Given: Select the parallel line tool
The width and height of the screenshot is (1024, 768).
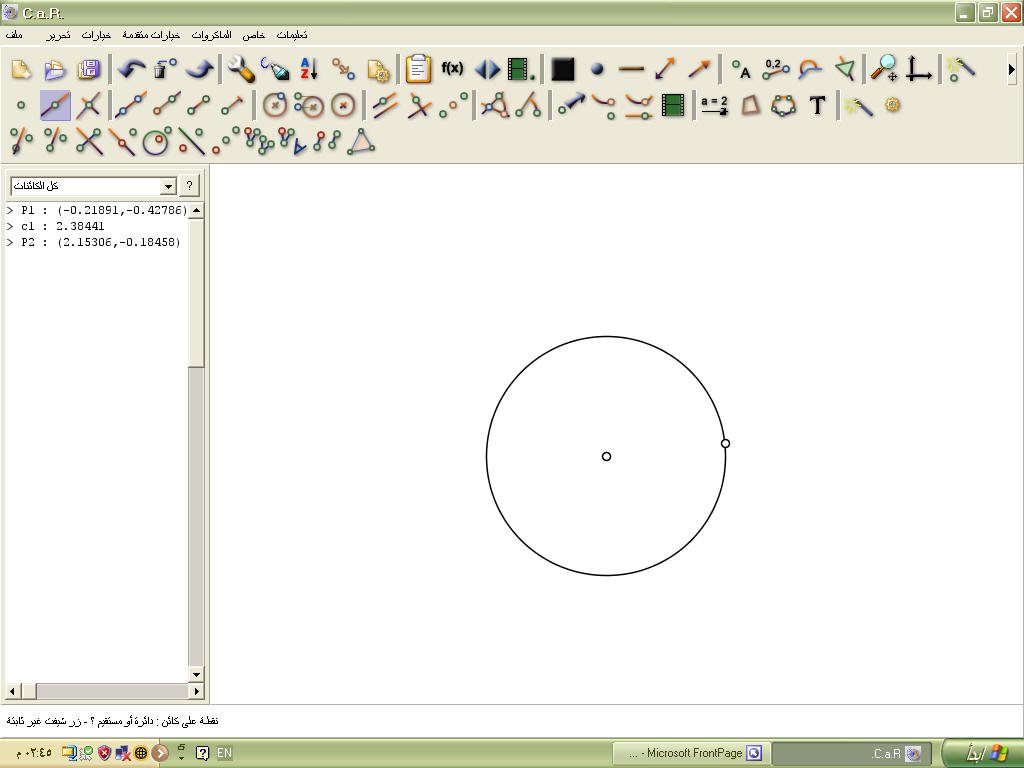Looking at the screenshot, I should [385, 106].
